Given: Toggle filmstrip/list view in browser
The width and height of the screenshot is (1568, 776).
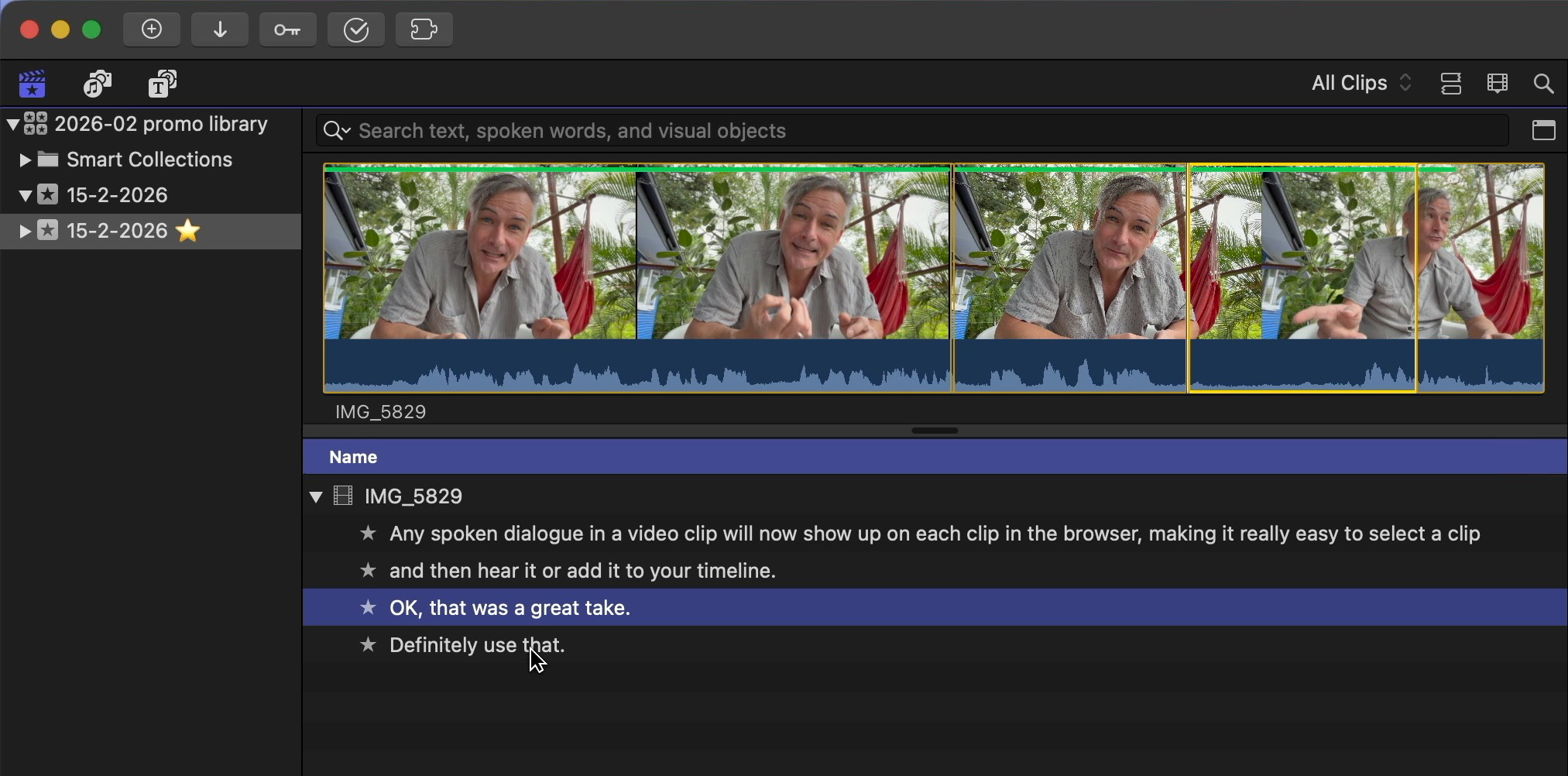Looking at the screenshot, I should tap(1450, 84).
